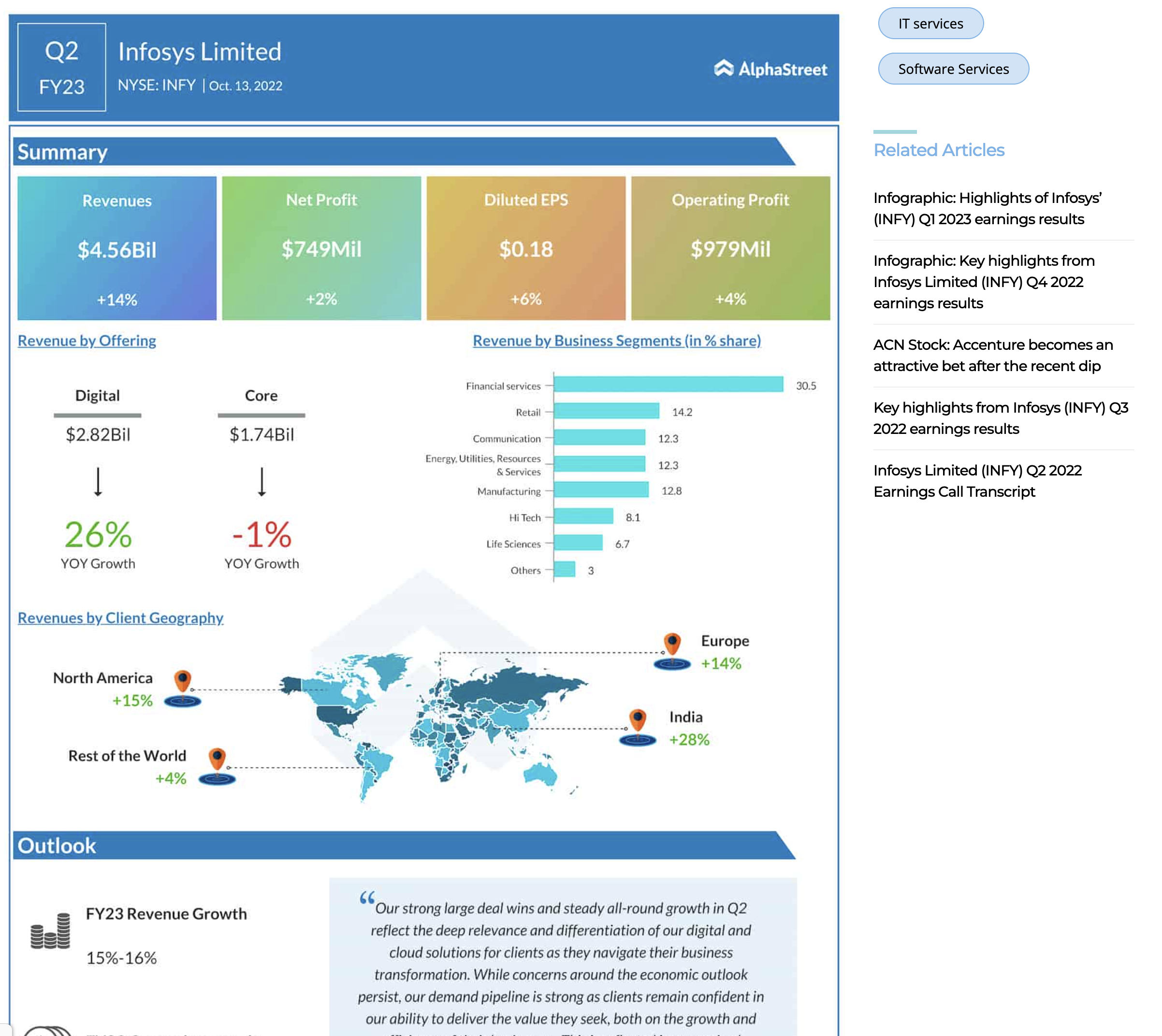This screenshot has width=1162, height=1036.
Task: Click the coin stacks icon beside FY23 Revenue Growth
Action: click(x=50, y=931)
